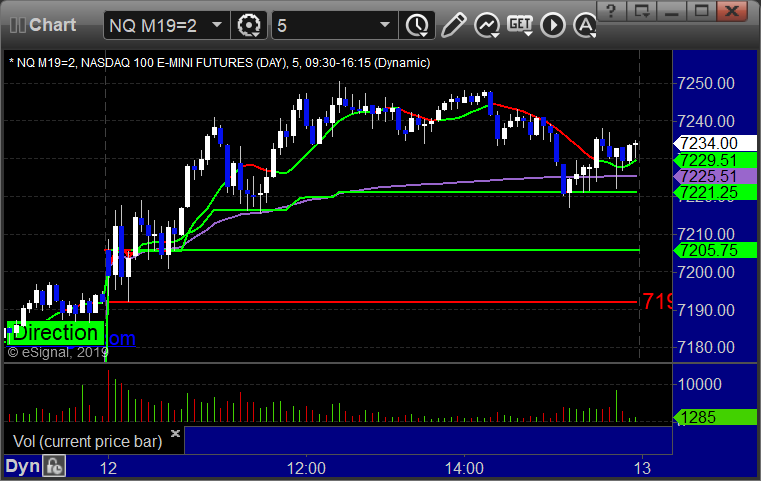Close the Vol (current price bar) study pane
The image size is (761, 481).
175,433
